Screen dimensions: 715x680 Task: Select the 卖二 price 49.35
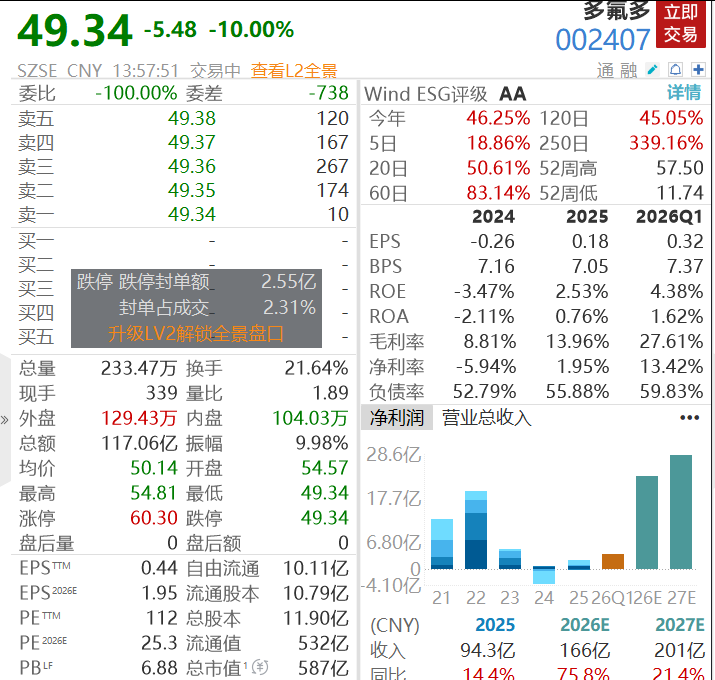point(192,190)
